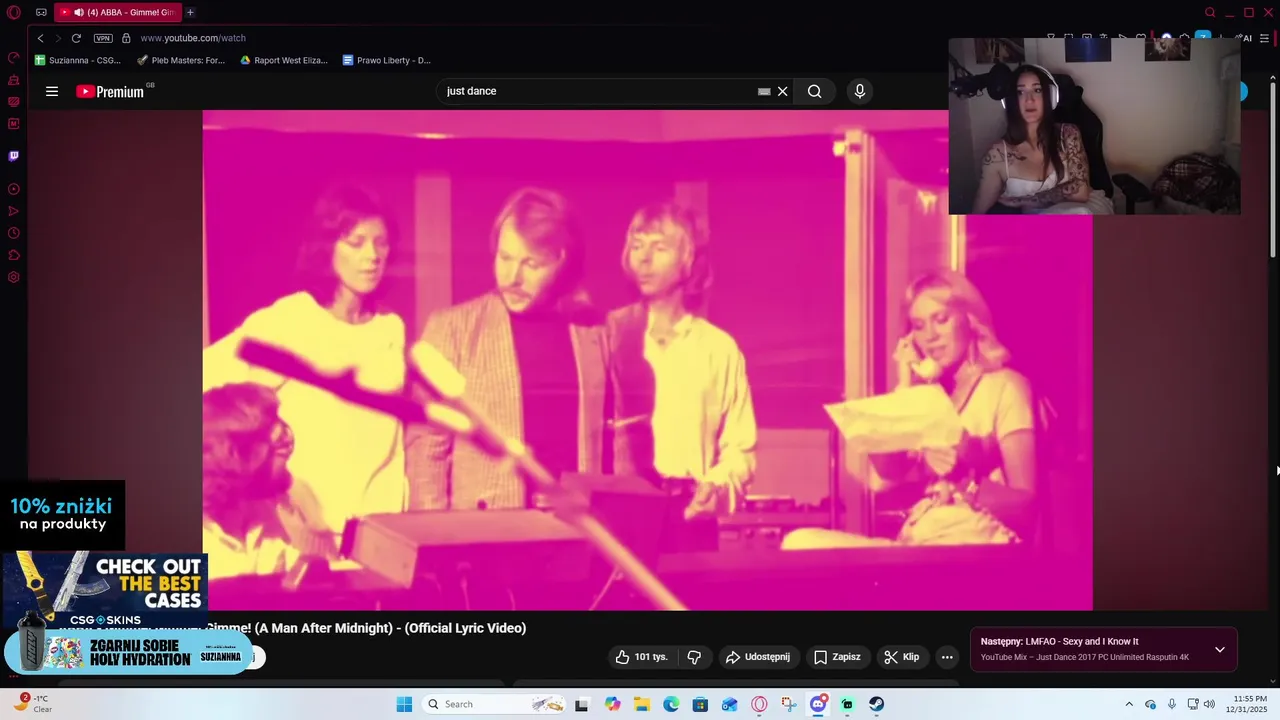
Task: Open Opera sidebar GX Cleaner icon
Action: coord(14,80)
